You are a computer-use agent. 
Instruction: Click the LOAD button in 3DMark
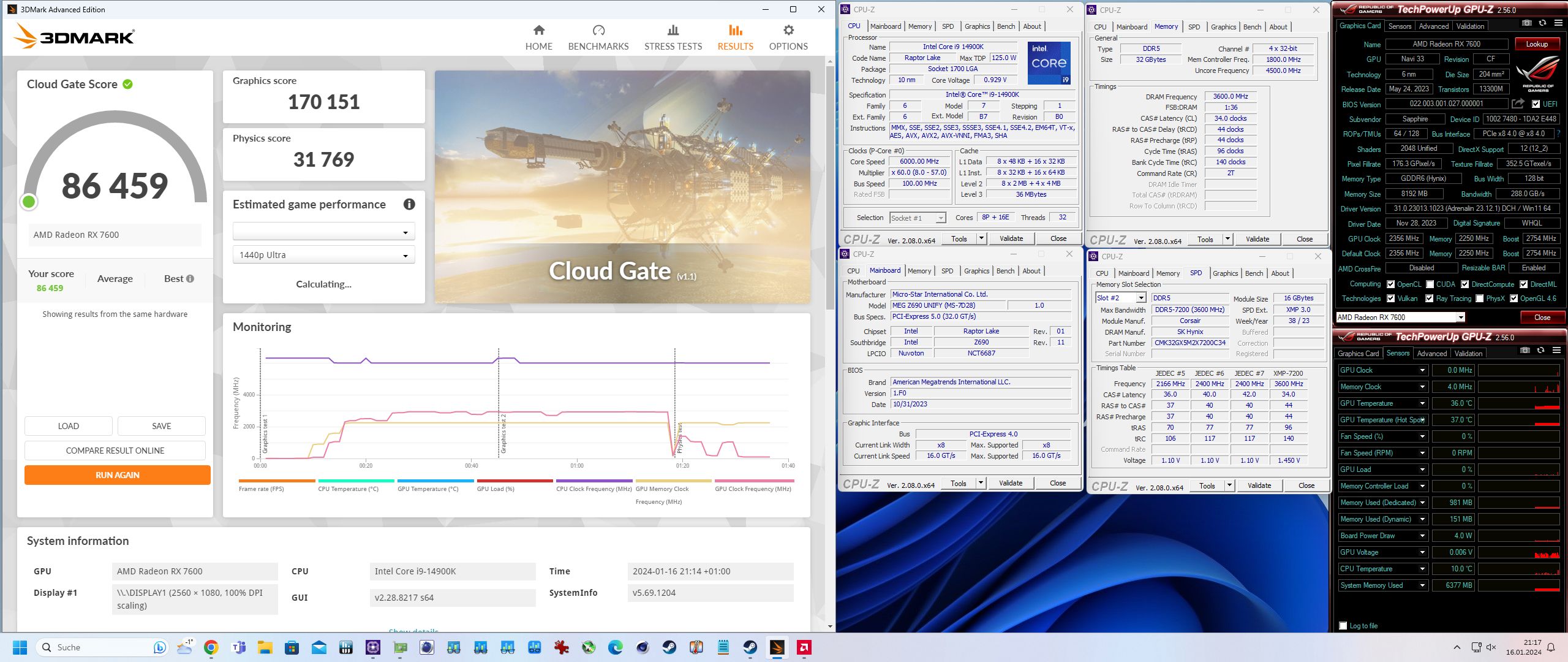[69, 426]
